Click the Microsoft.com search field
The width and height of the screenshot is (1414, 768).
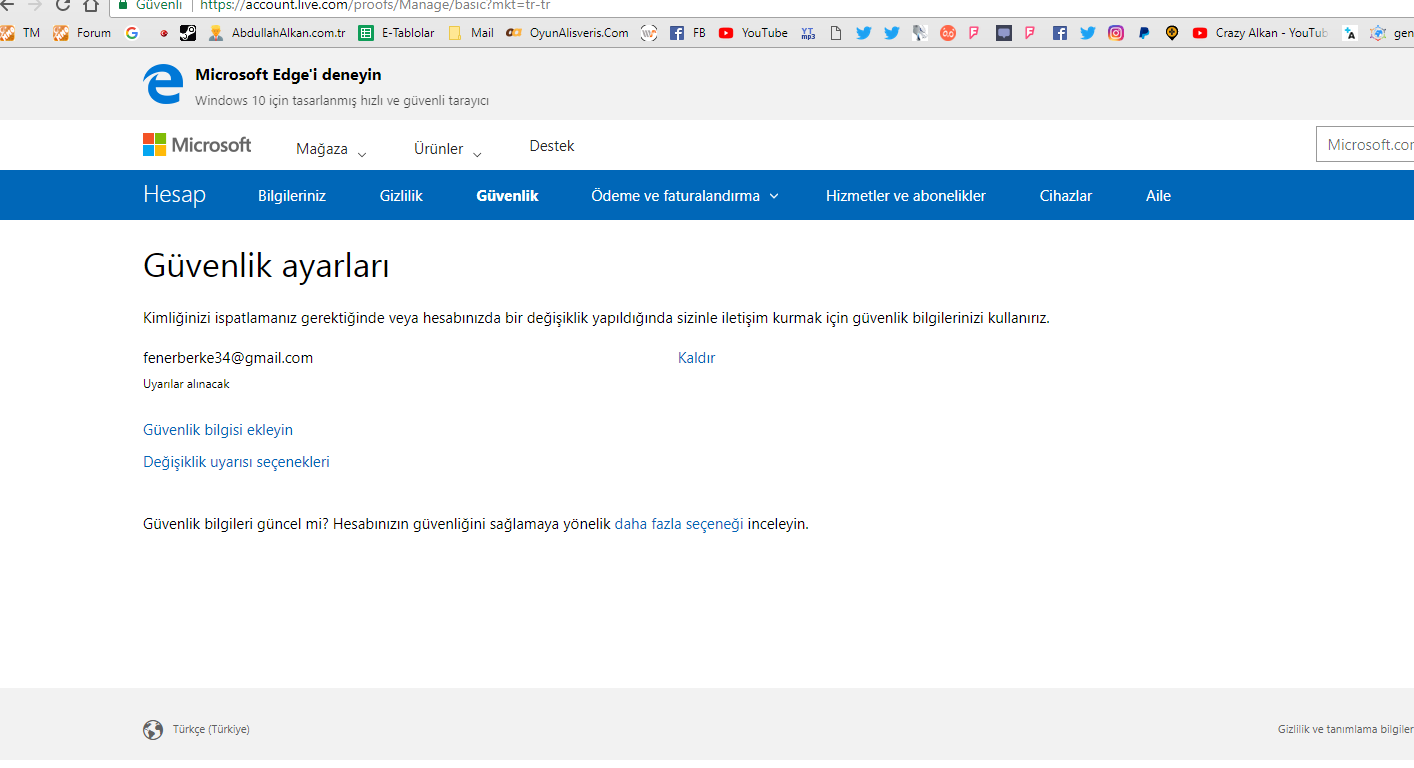pyautogui.click(x=1365, y=145)
